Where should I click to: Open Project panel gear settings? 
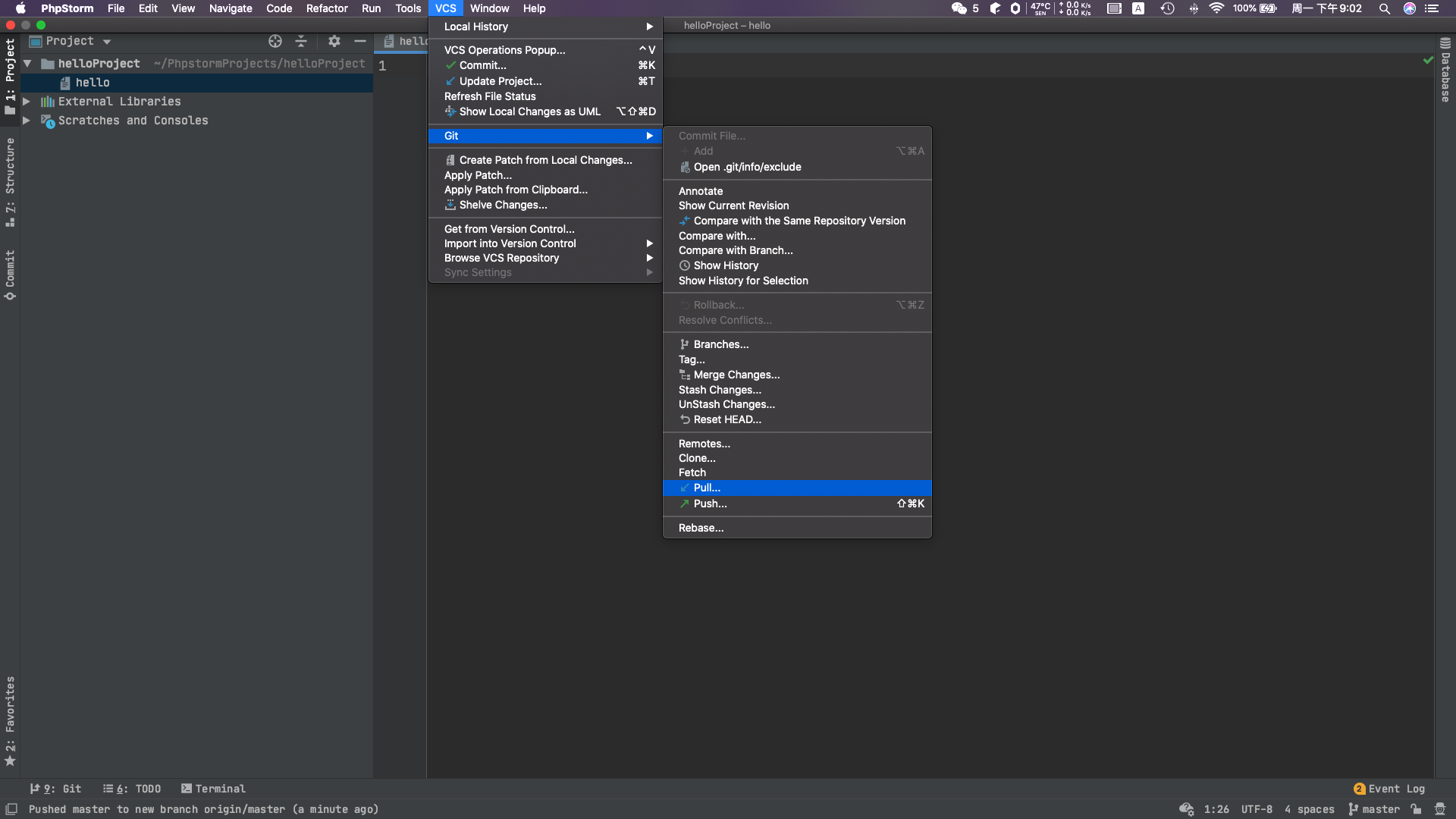coord(334,41)
